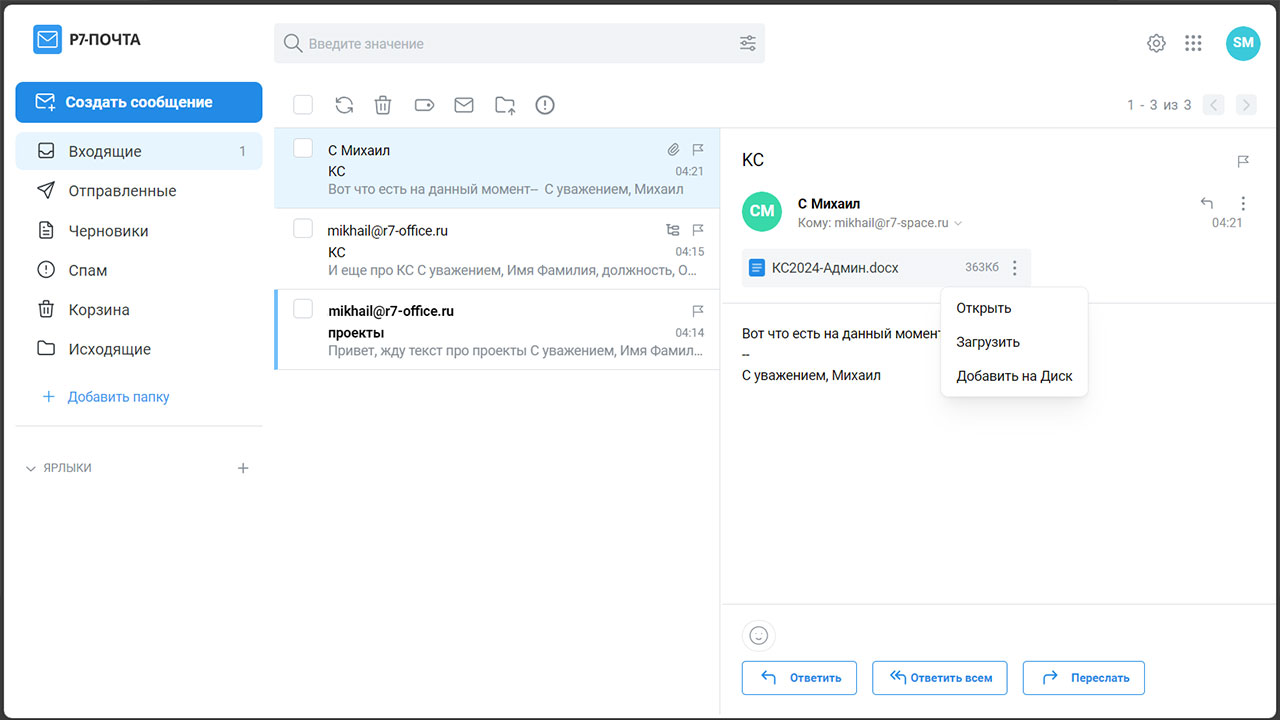Open search filter options icon
Viewport: 1280px width, 720px height.
click(x=748, y=43)
